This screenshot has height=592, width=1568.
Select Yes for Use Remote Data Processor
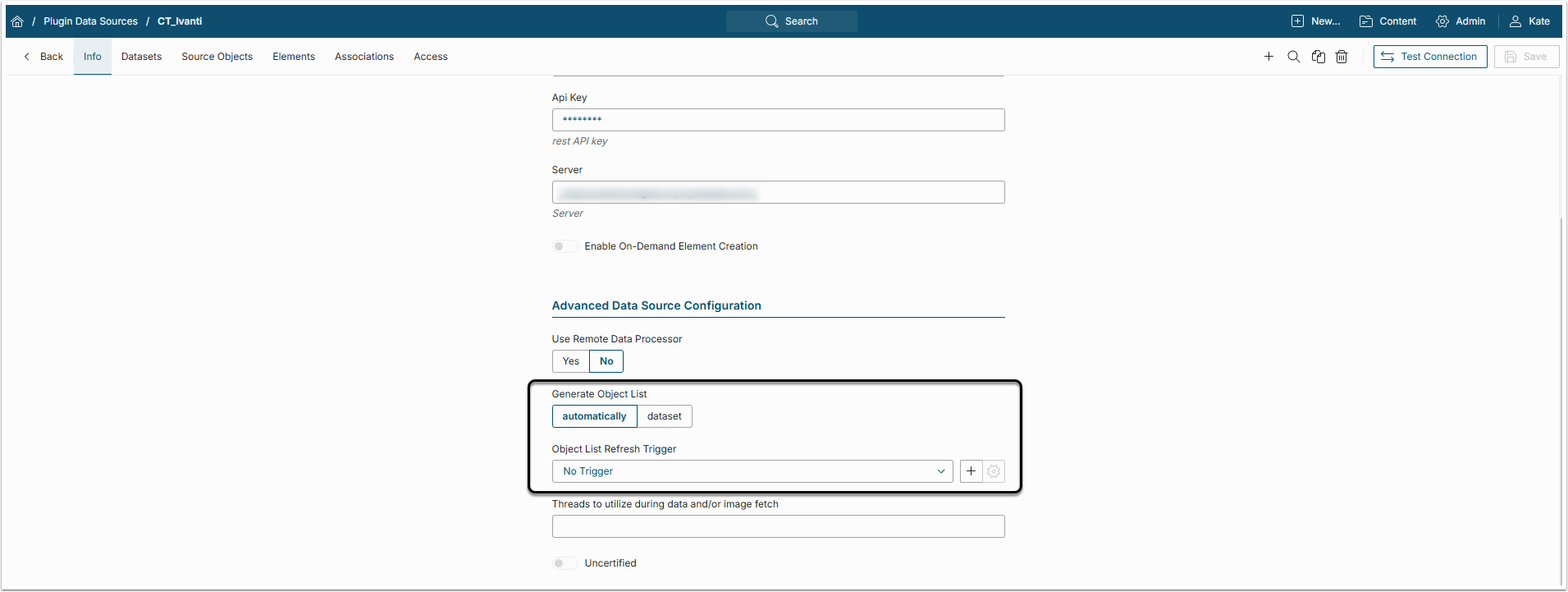571,361
